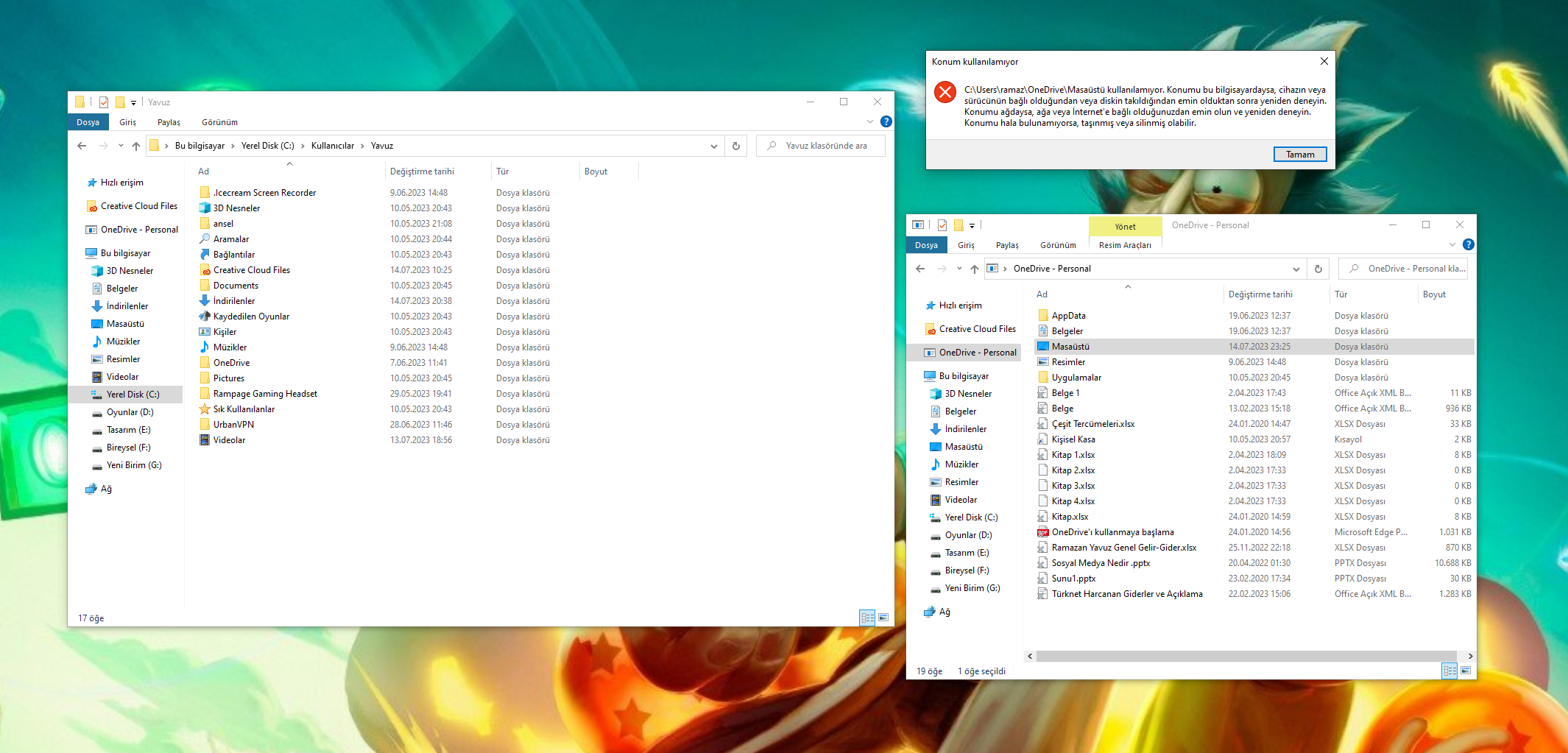Select Ramazan Yavuz Genel Gelir-Gider.xlsx file
Viewport: 1568px width, 753px height.
[x=1124, y=548]
